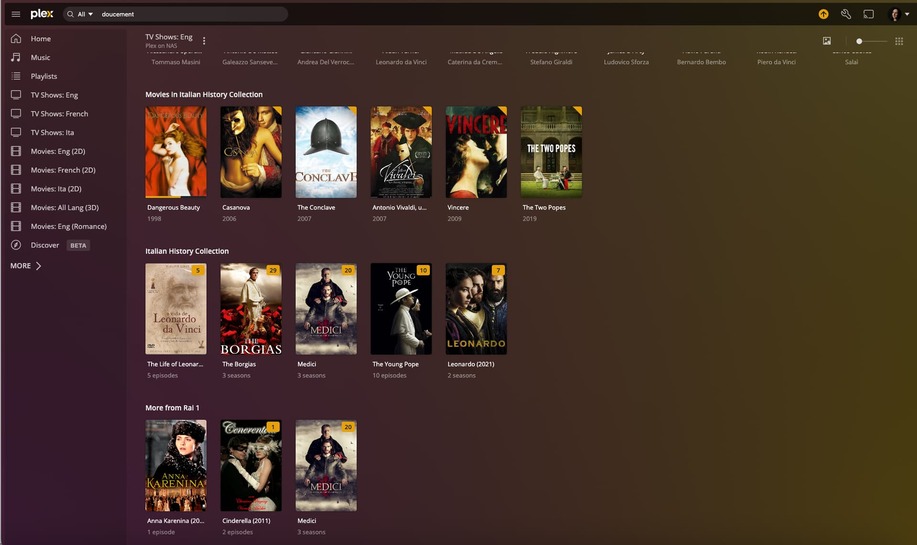Click the BETA badge next to Discover
Viewport: 917px width, 545px height.
point(78,246)
